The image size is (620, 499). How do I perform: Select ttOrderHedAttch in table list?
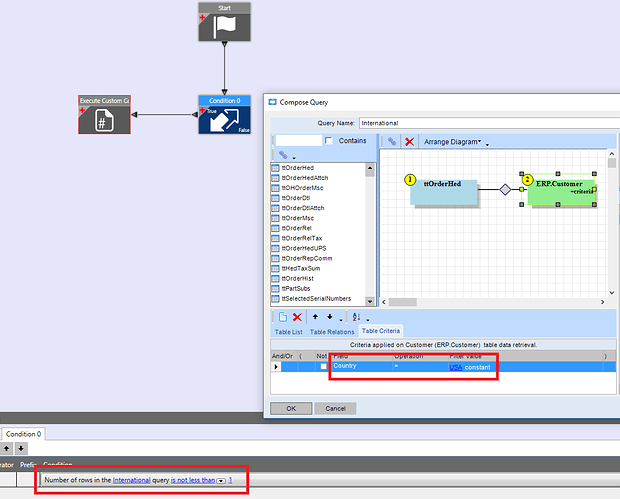coord(304,178)
